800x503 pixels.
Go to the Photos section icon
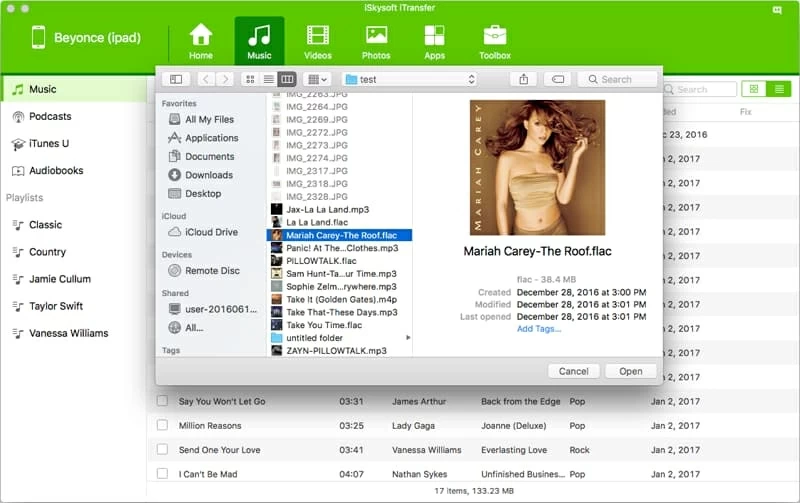(376, 41)
